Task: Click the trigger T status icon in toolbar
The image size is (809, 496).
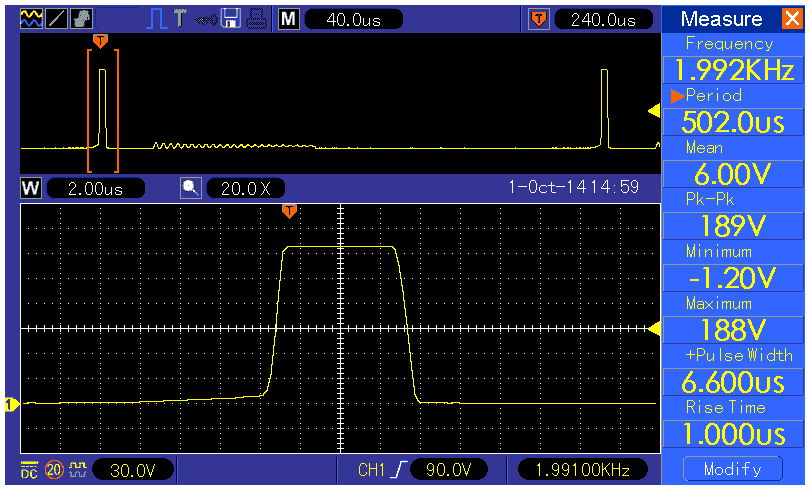Action: tap(180, 19)
